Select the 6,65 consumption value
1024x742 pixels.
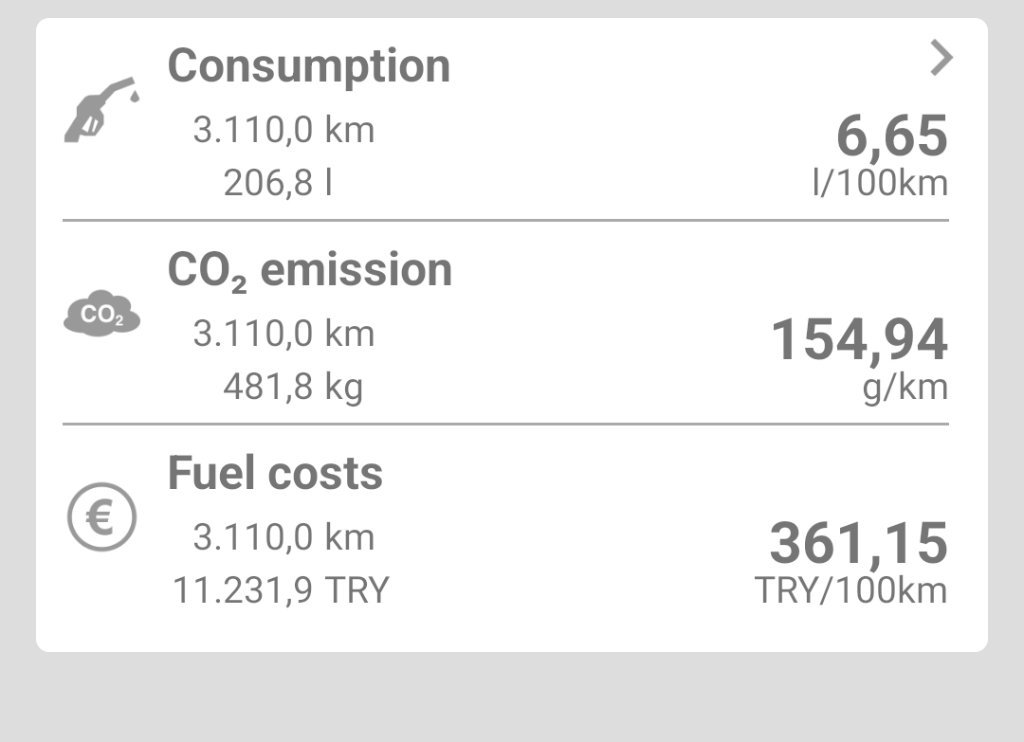tap(891, 136)
